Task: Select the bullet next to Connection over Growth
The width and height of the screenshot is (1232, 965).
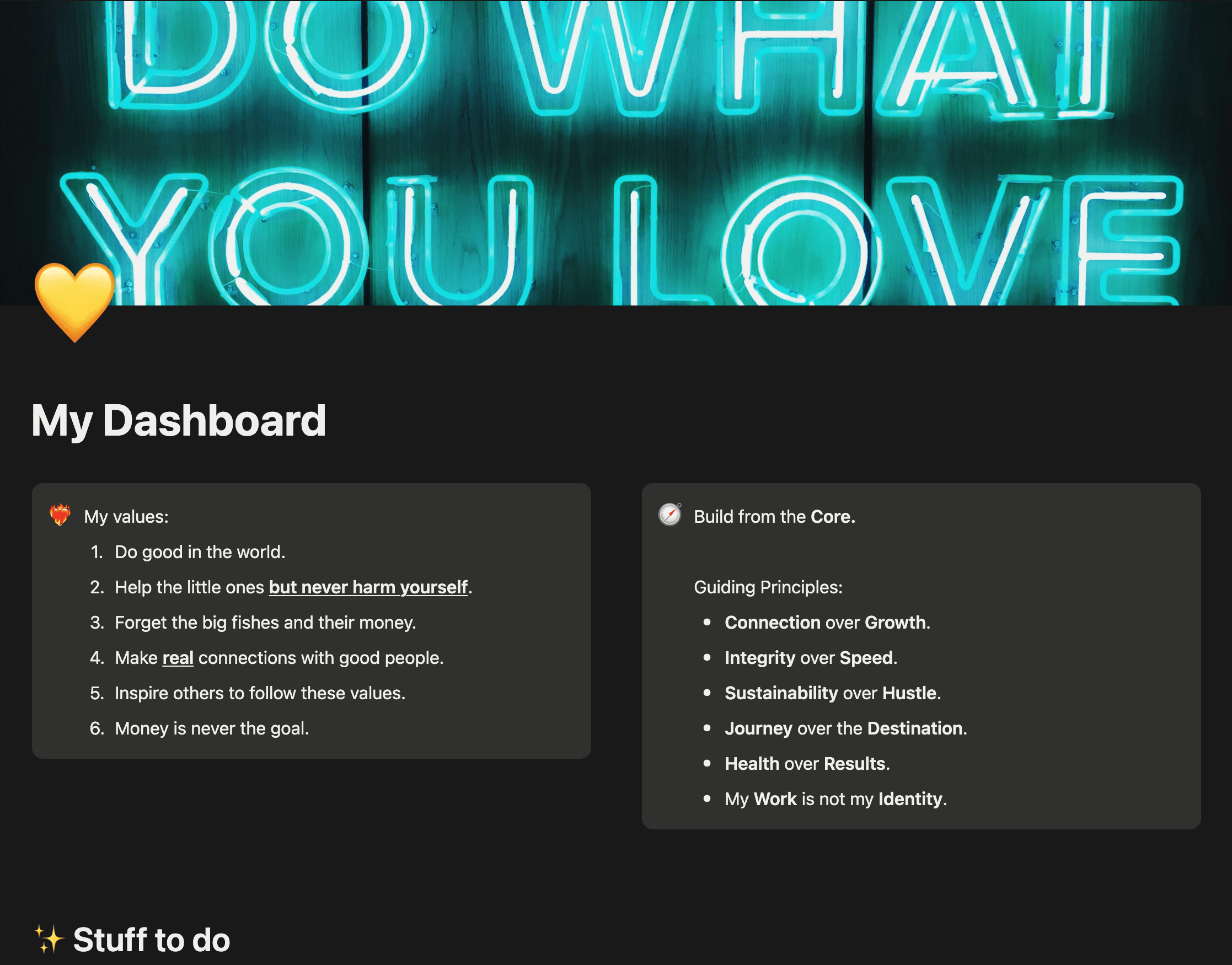Action: [x=707, y=623]
